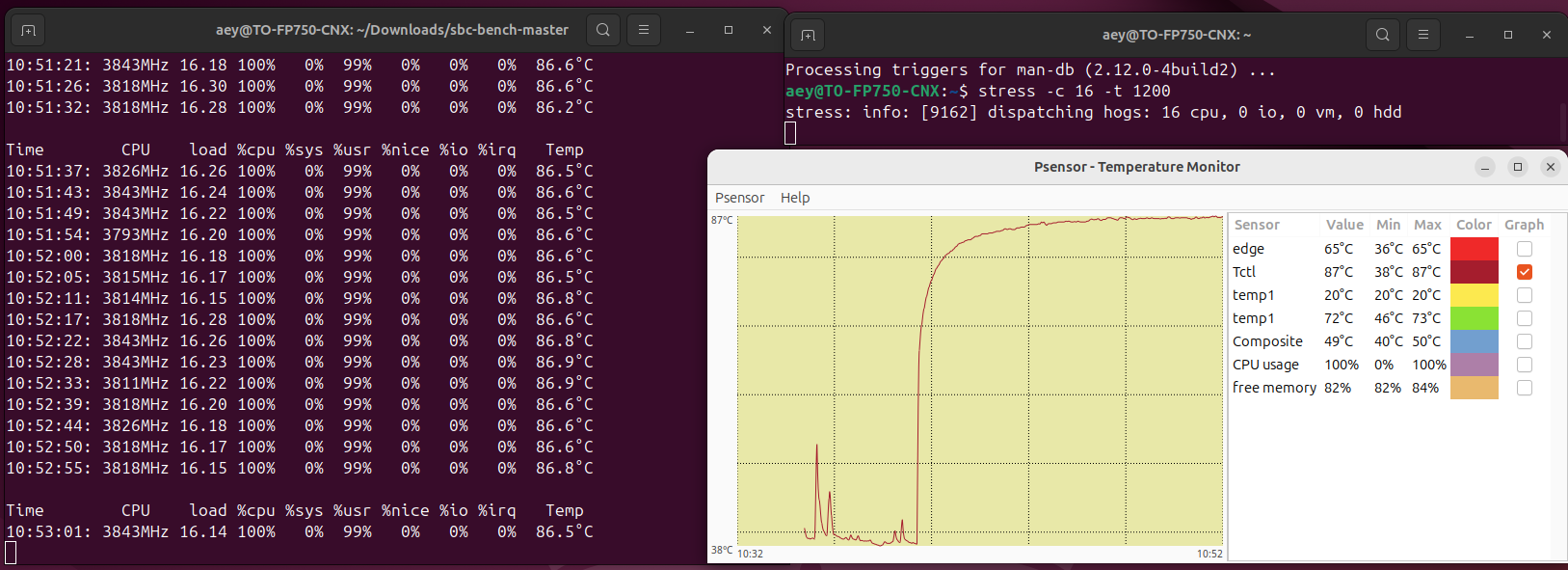Open the Psensor menu
This screenshot has width=1568, height=570.
(739, 198)
